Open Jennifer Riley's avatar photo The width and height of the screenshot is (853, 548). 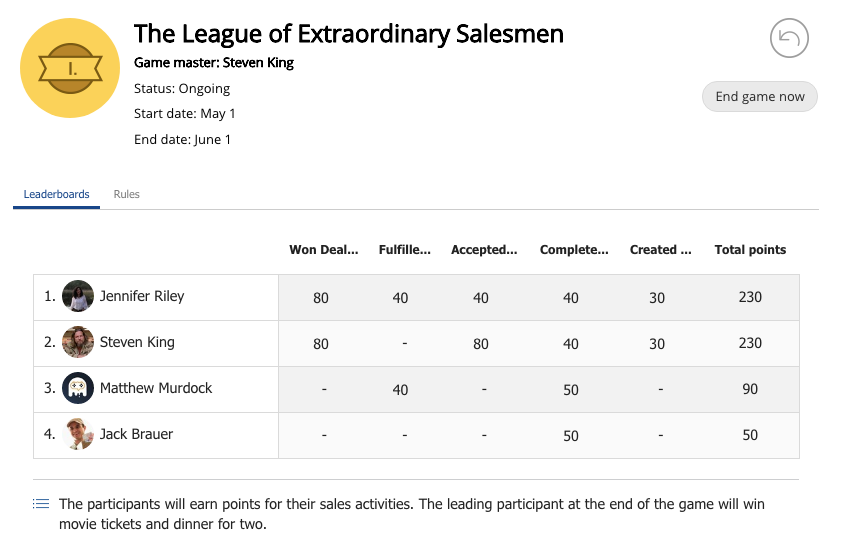(78, 296)
